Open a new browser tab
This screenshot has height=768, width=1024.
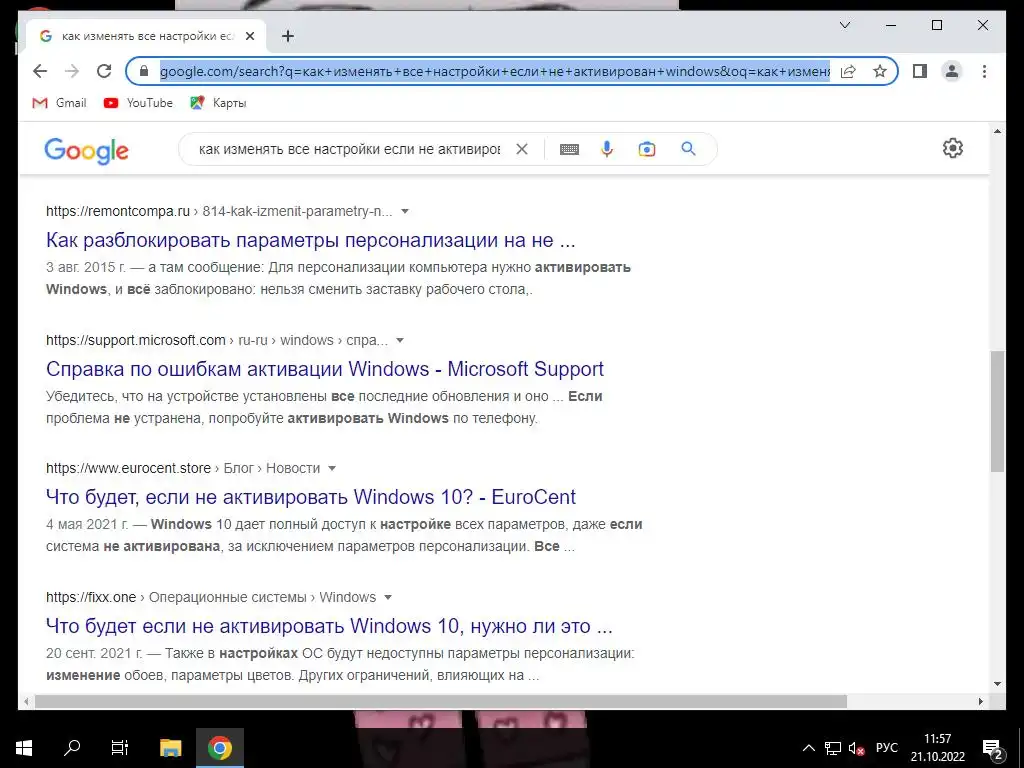point(288,37)
